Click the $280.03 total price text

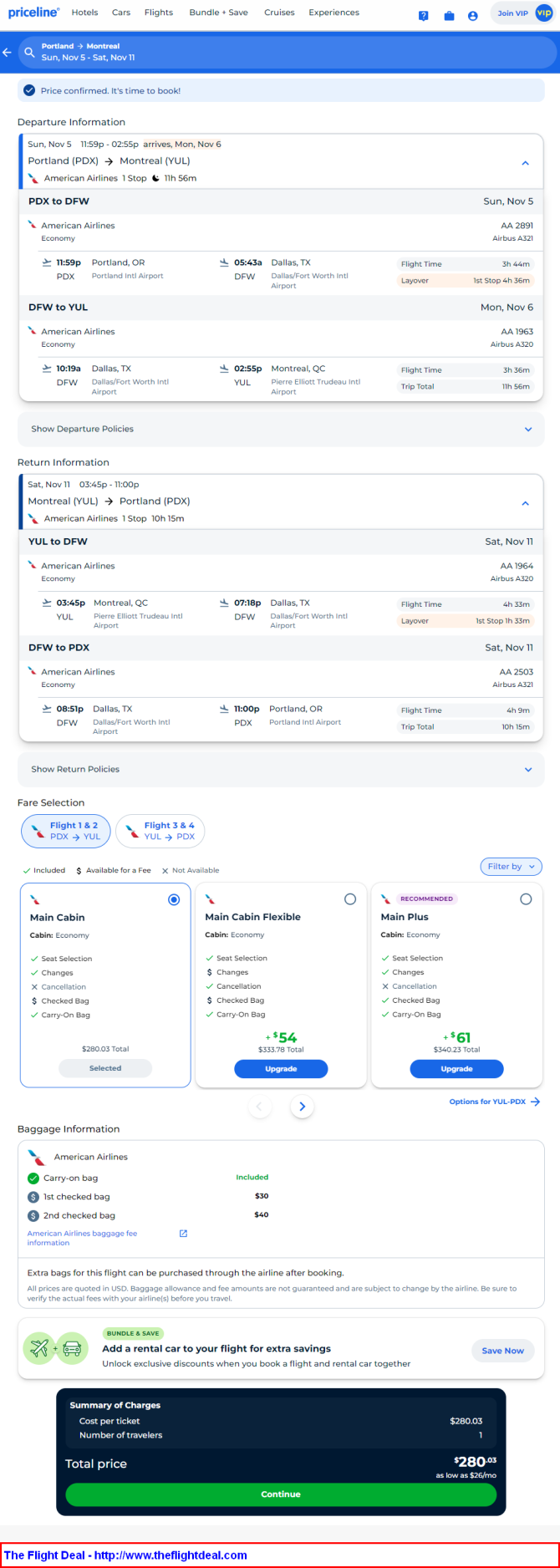point(475,1462)
